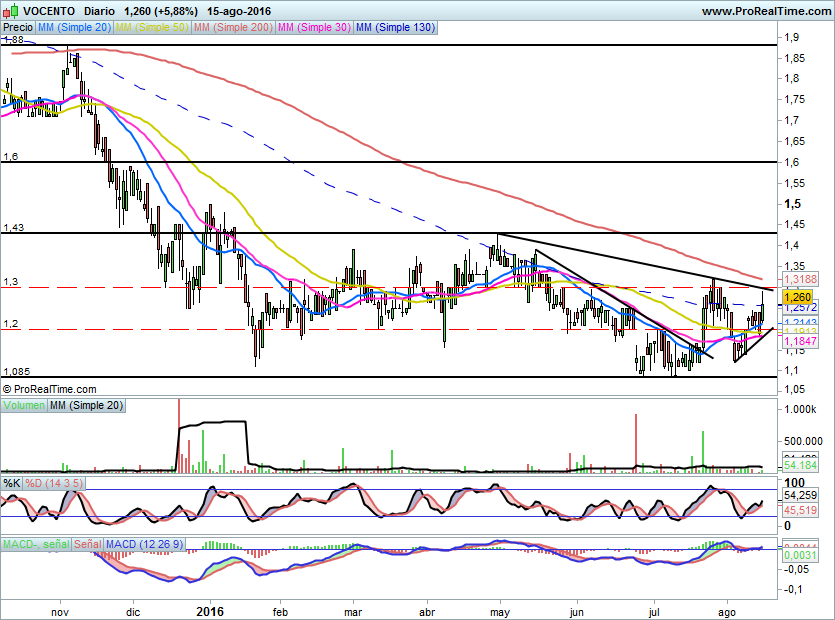
Task: Open the MM (Simple 20) price average settings
Action: coord(74,27)
